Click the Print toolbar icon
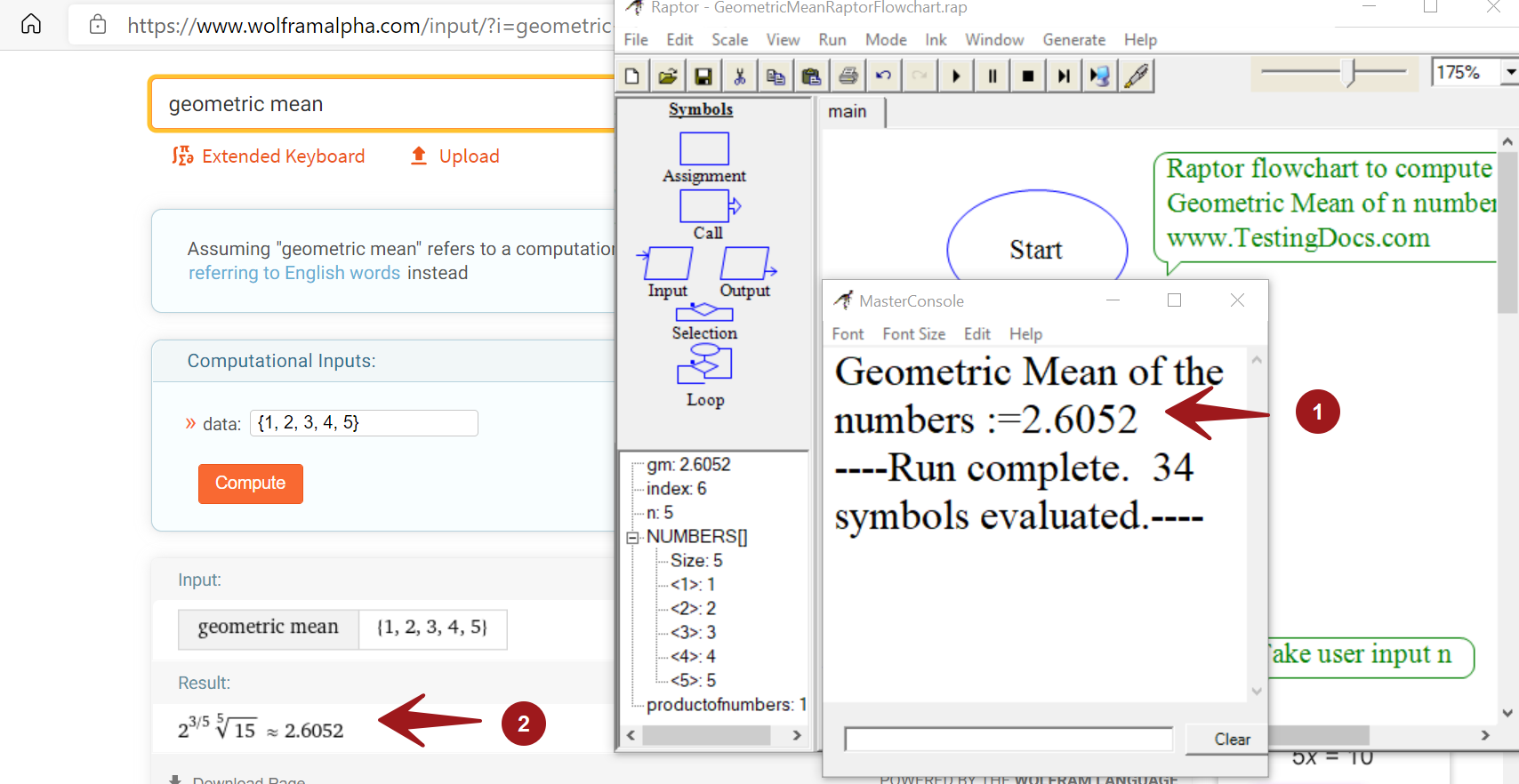This screenshot has height=784, width=1519. coord(848,76)
